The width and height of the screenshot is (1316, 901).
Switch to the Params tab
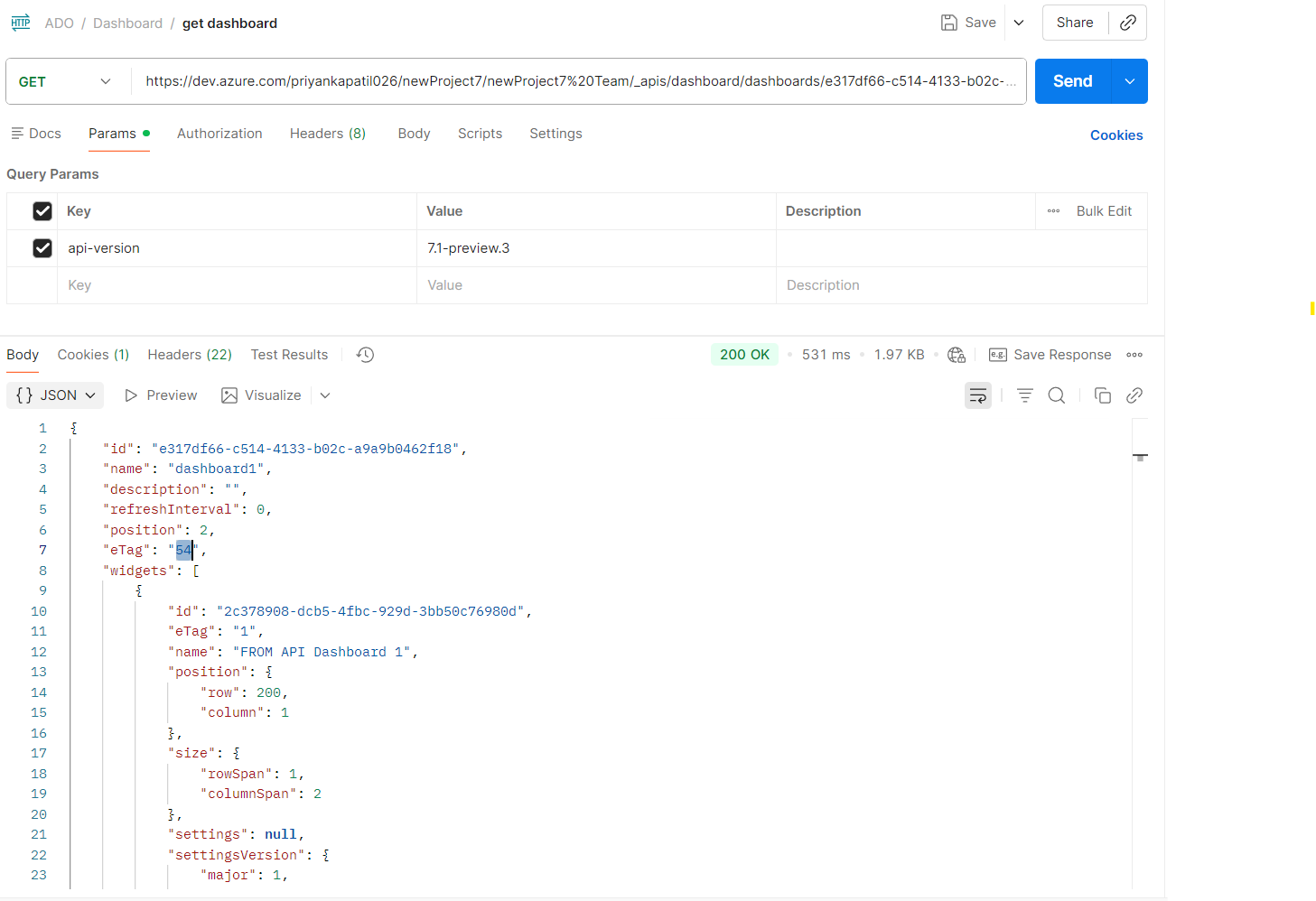[119, 134]
